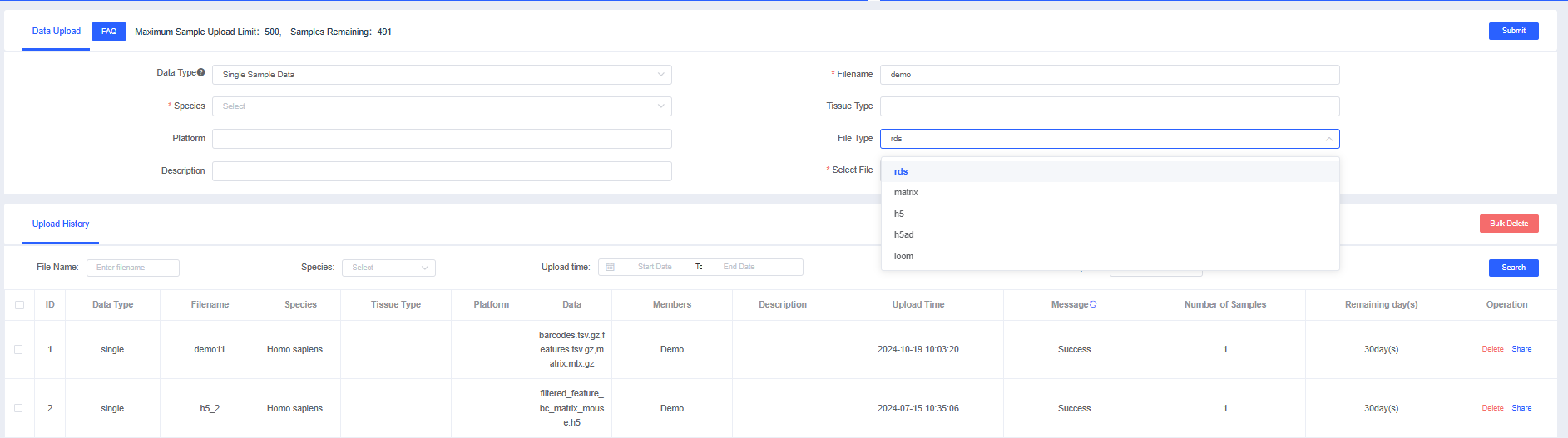Select h5ad from the File Type list
This screenshot has width=1568, height=438.
pos(903,234)
